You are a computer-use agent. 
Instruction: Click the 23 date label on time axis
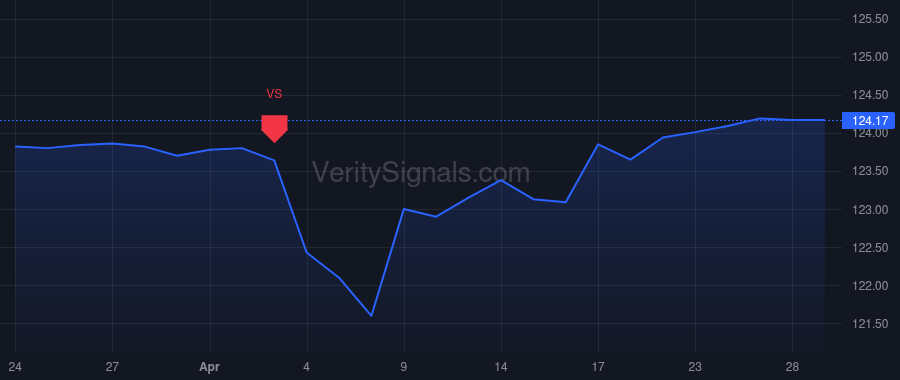(x=695, y=366)
